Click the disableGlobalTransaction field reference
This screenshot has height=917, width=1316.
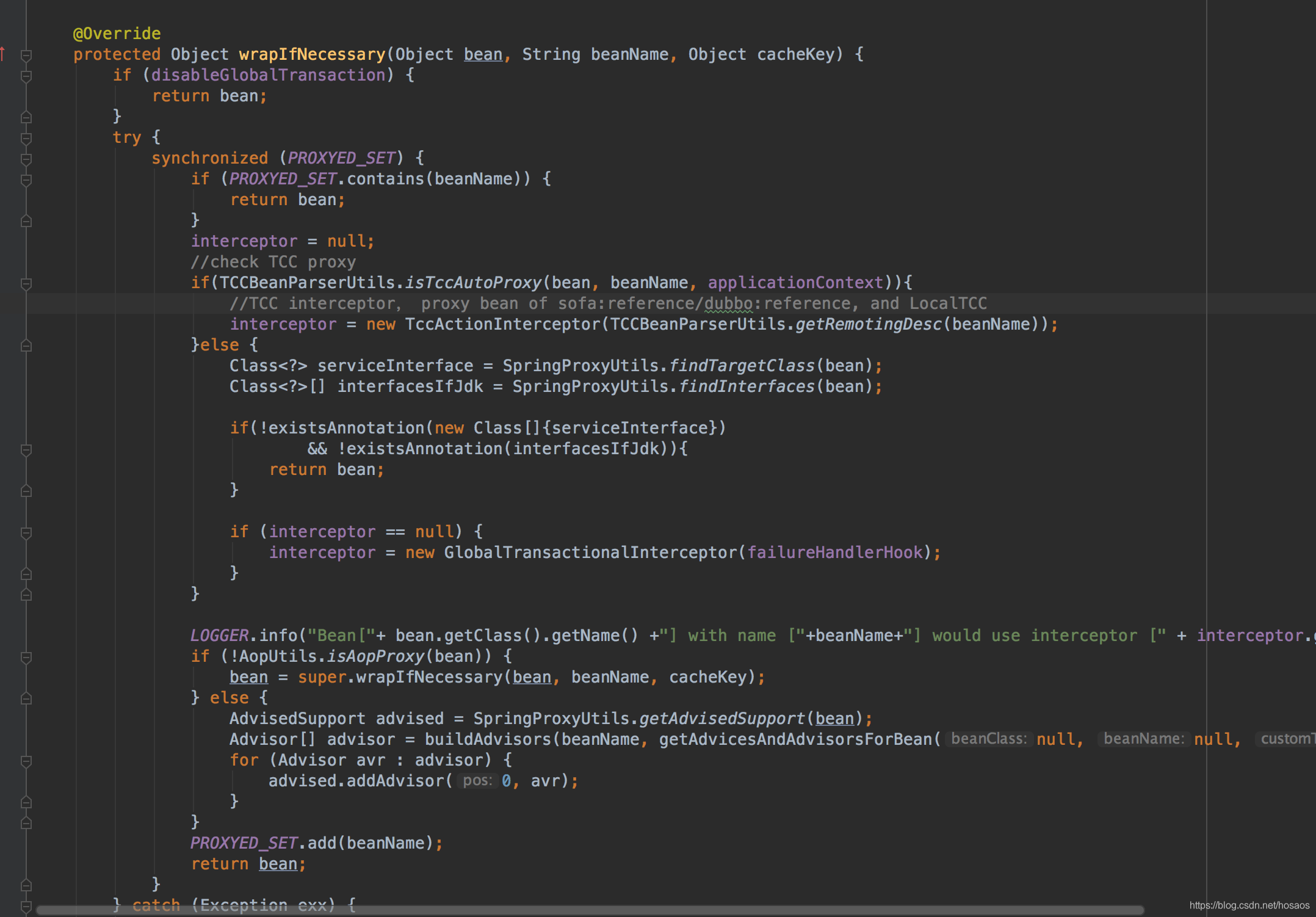click(268, 75)
